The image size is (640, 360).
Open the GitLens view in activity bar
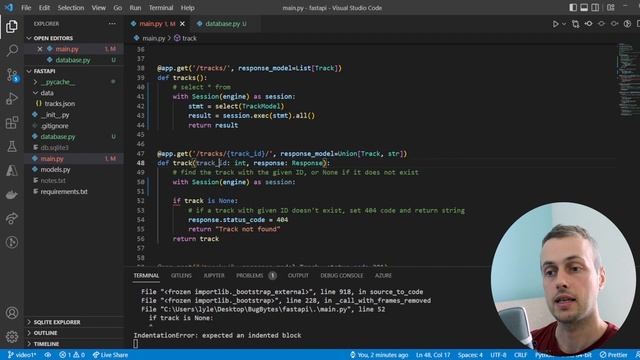[12, 242]
